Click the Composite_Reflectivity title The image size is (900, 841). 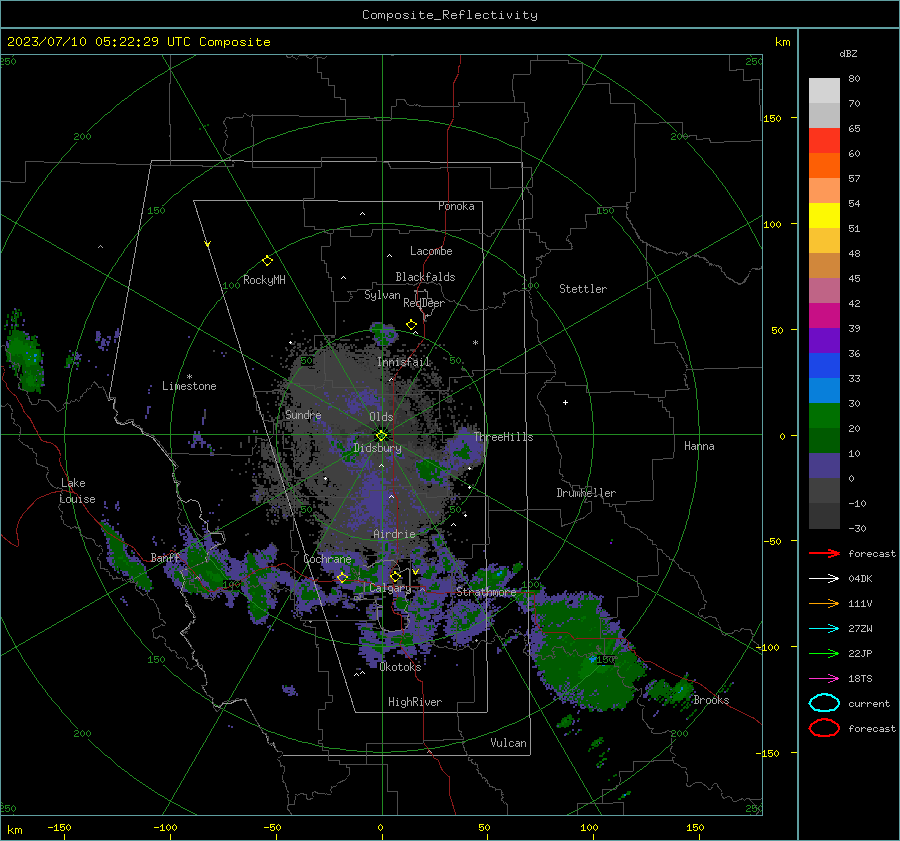point(450,15)
